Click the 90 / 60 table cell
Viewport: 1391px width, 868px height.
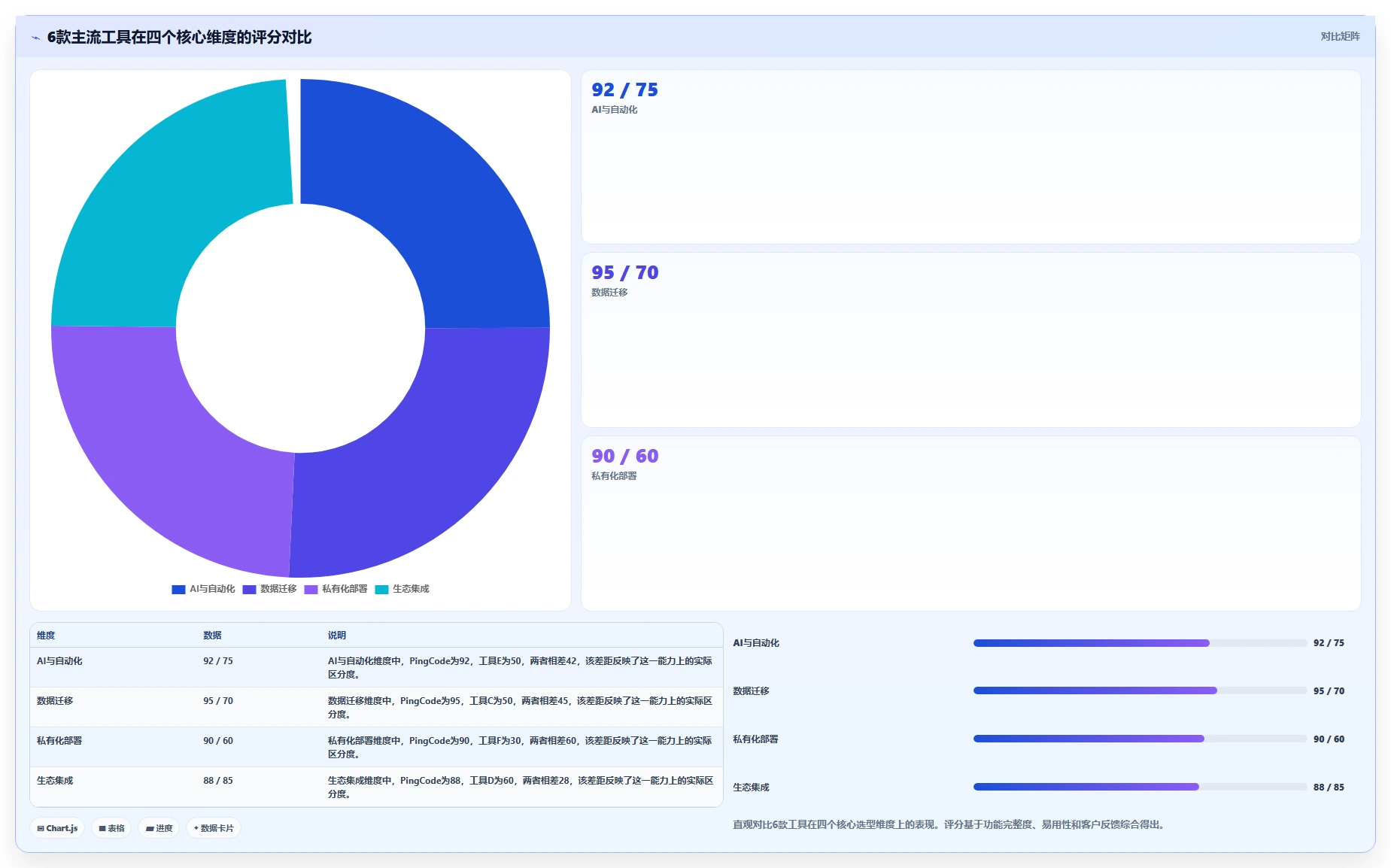pos(218,741)
